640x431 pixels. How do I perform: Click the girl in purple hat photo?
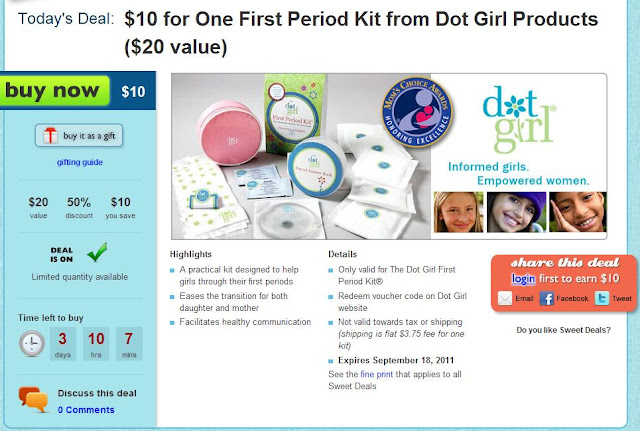tap(516, 212)
